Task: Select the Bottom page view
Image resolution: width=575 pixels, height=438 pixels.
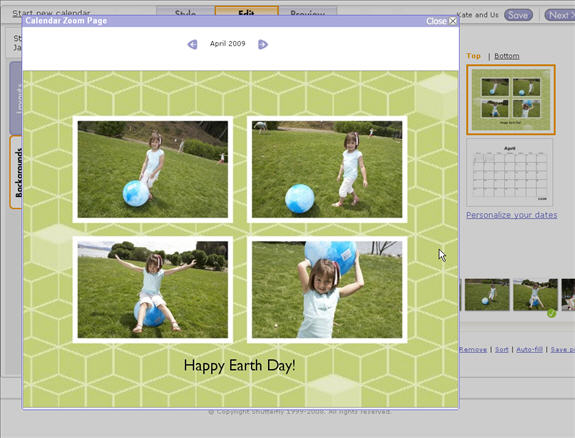Action: (507, 56)
